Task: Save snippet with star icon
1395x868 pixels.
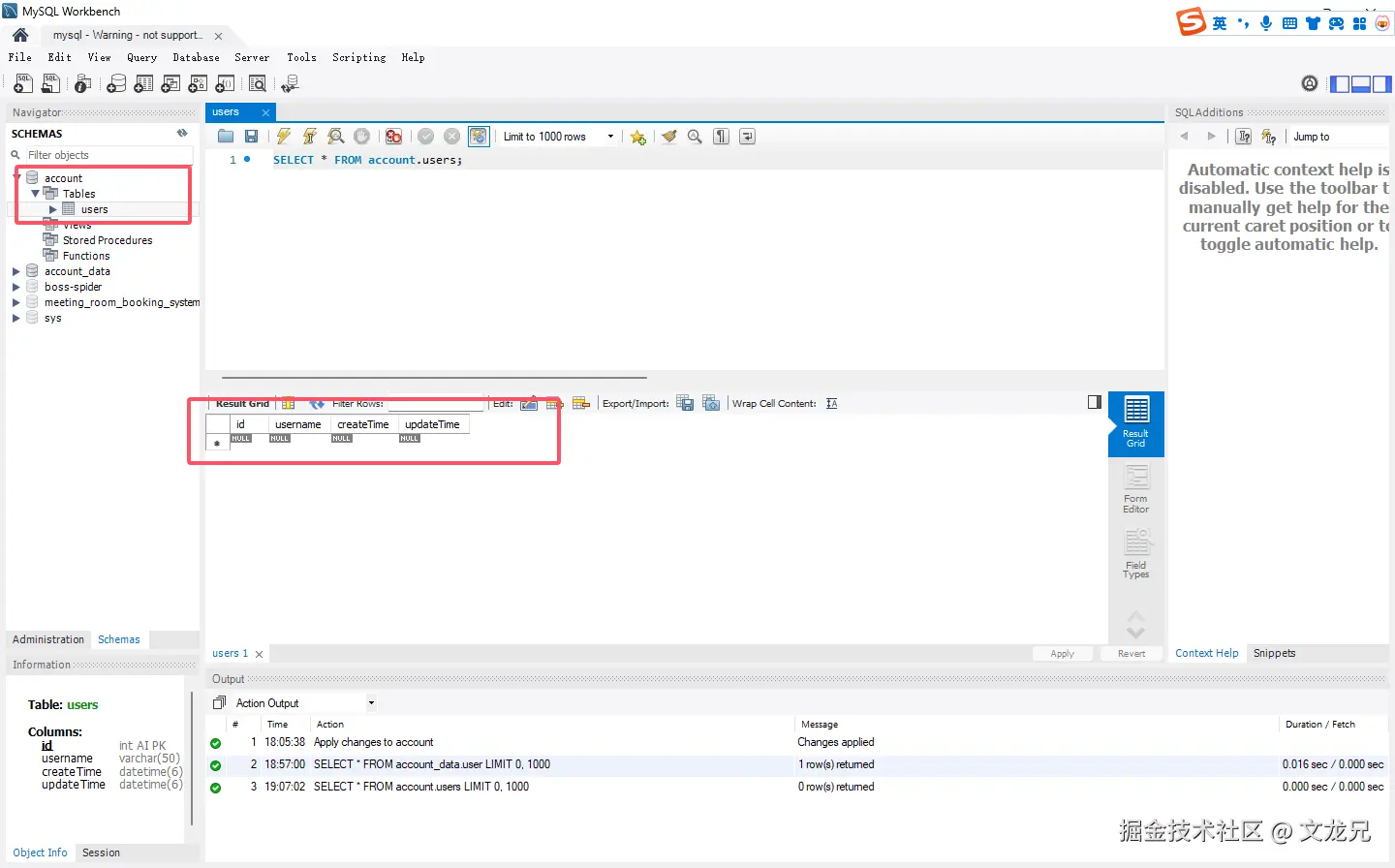Action: (637, 137)
